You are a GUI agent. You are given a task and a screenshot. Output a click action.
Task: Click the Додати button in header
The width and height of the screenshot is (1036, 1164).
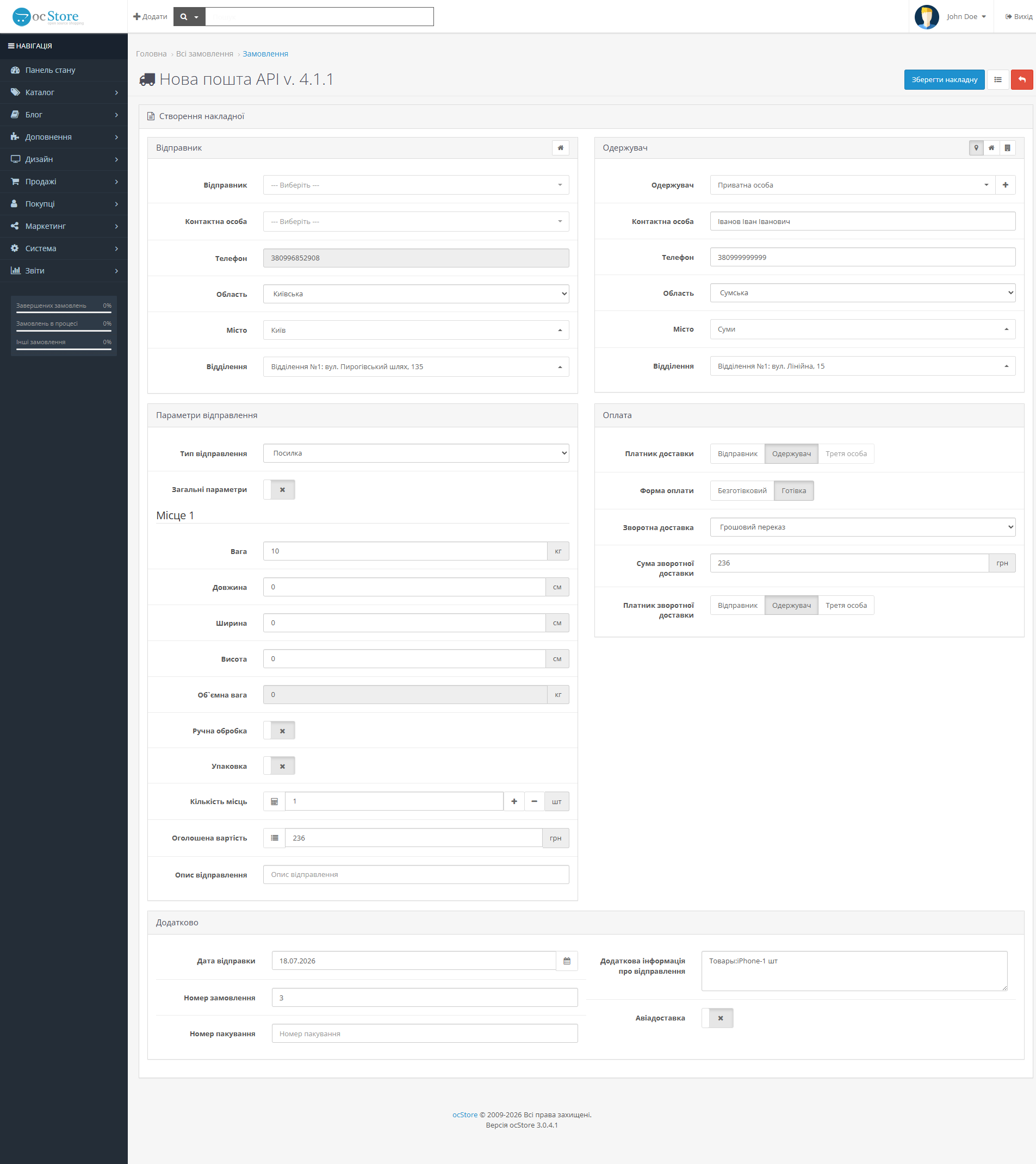tap(150, 16)
